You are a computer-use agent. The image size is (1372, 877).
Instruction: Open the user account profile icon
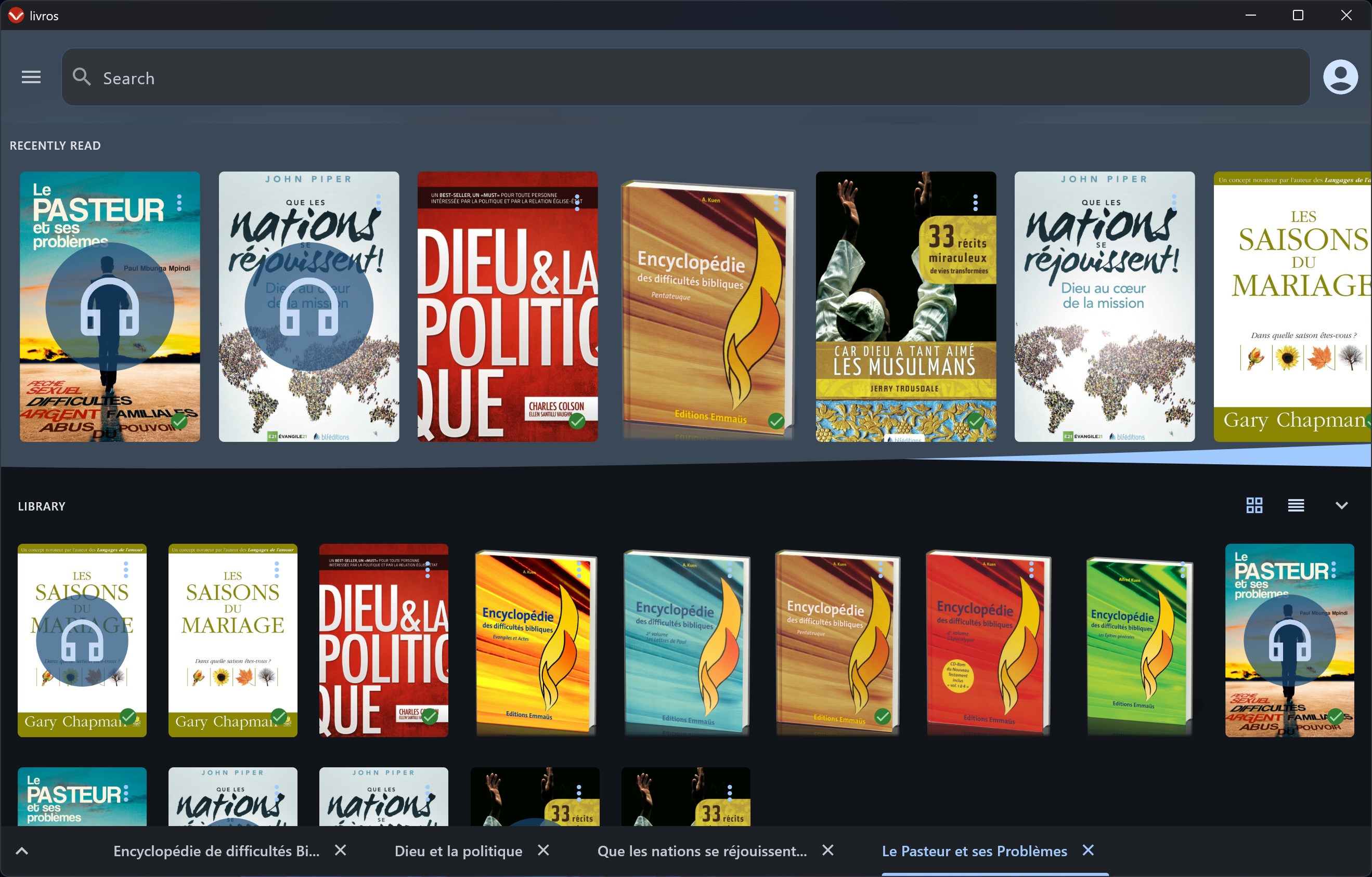(x=1340, y=77)
